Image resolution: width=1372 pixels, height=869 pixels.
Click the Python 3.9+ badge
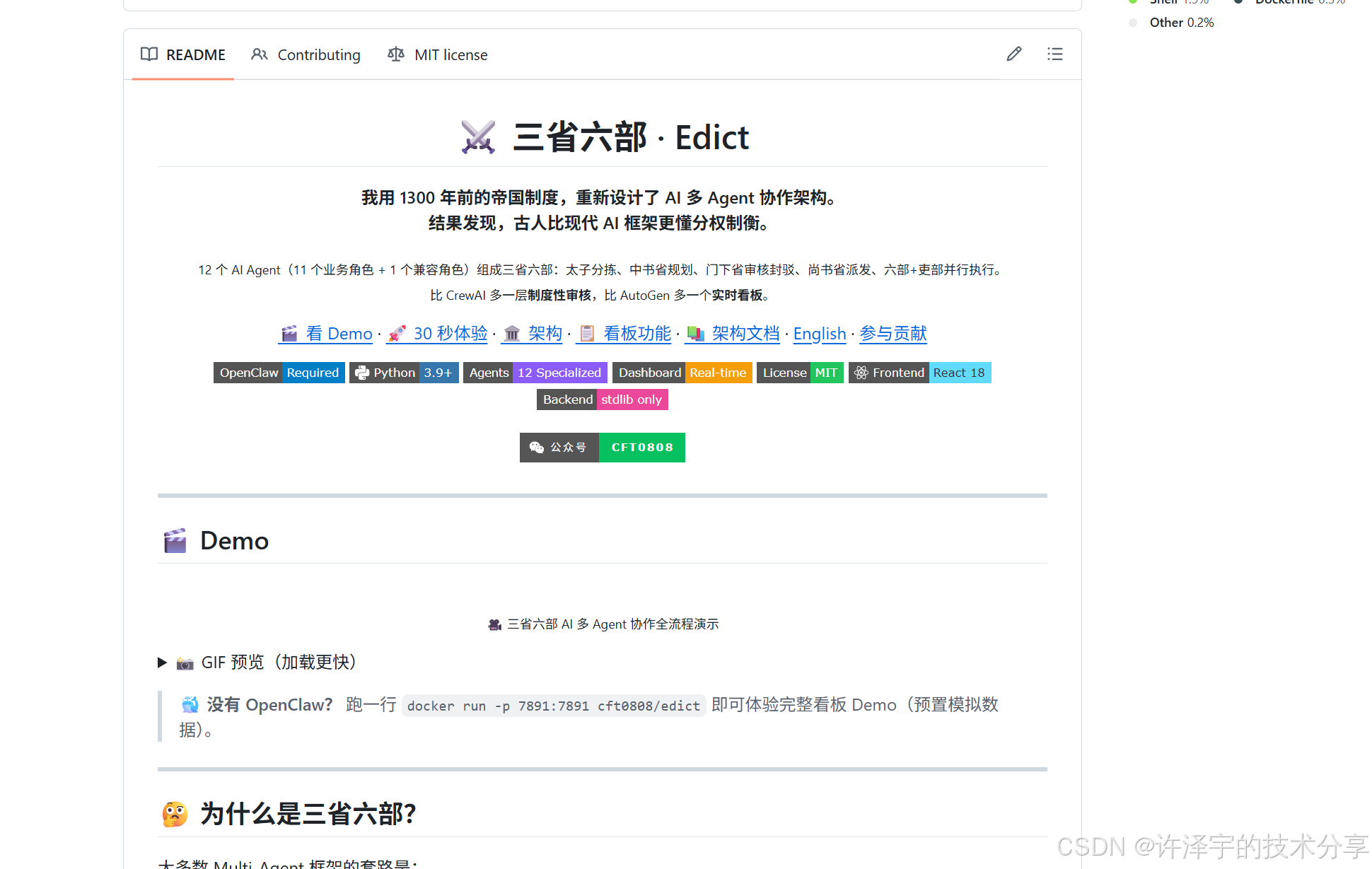(404, 373)
